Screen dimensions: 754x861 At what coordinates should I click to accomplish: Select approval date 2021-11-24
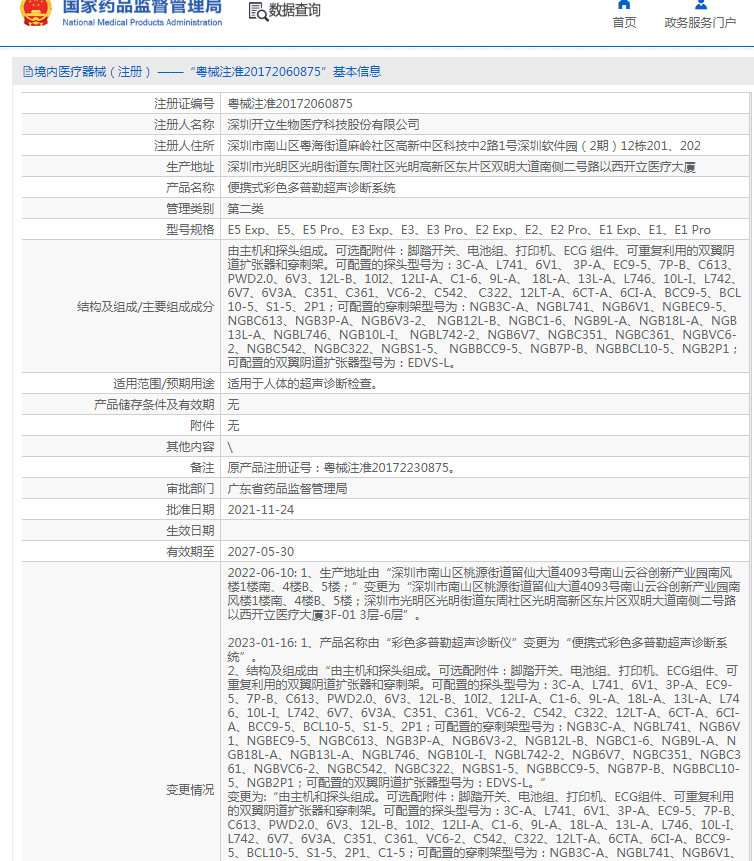pyautogui.click(x=261, y=510)
